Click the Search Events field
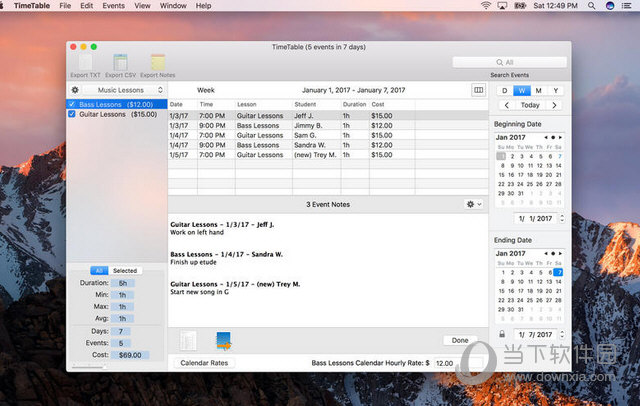 509,62
